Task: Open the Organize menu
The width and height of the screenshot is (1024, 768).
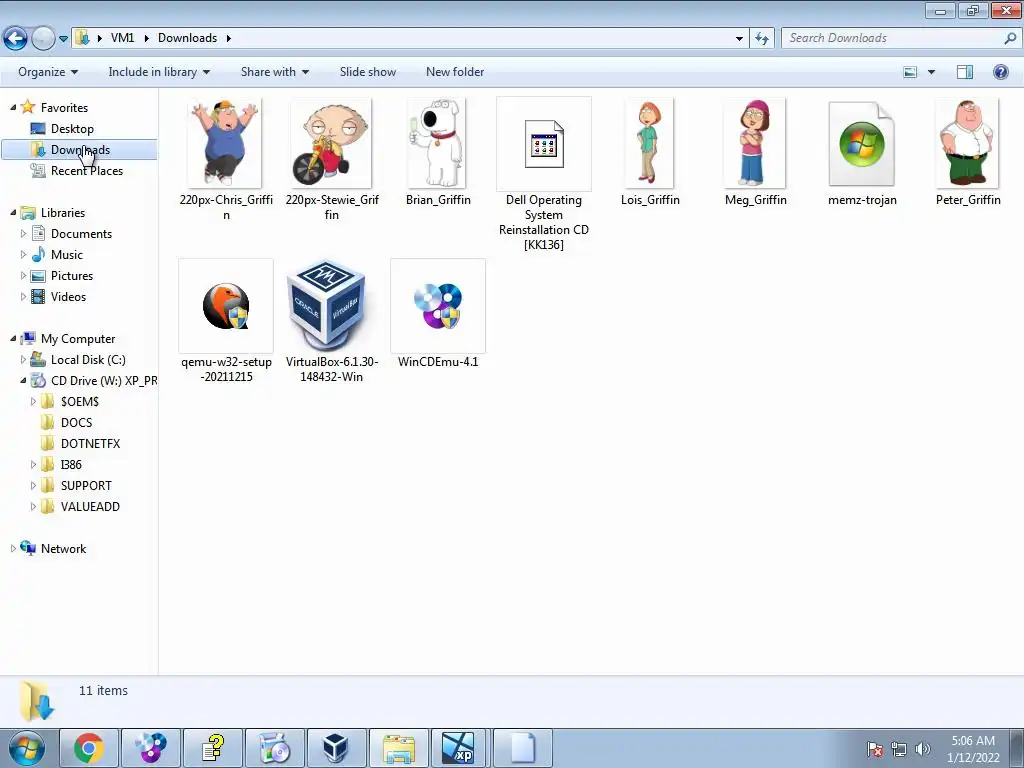Action: coord(48,72)
